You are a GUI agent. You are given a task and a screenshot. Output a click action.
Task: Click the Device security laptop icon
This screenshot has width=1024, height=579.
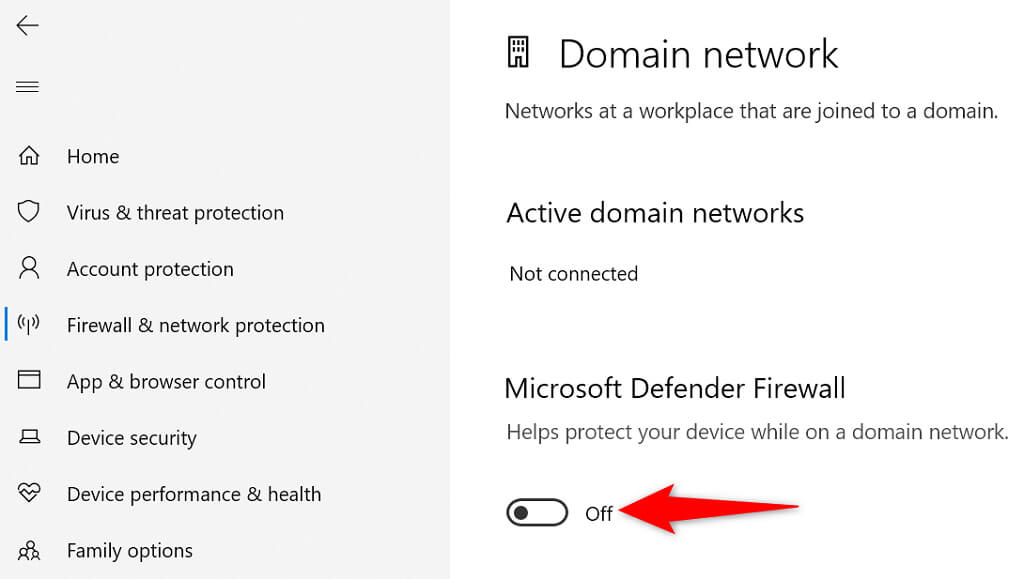29,437
